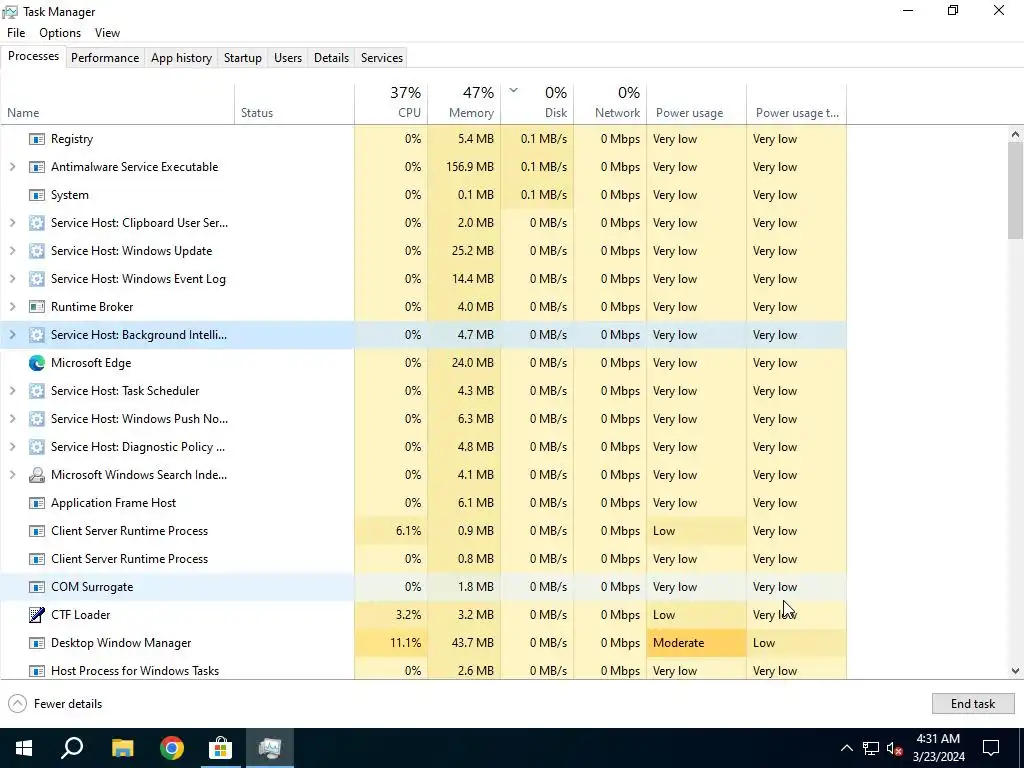The image size is (1024, 768).
Task: Launch Google Chrome from the taskbar
Action: pos(172,748)
